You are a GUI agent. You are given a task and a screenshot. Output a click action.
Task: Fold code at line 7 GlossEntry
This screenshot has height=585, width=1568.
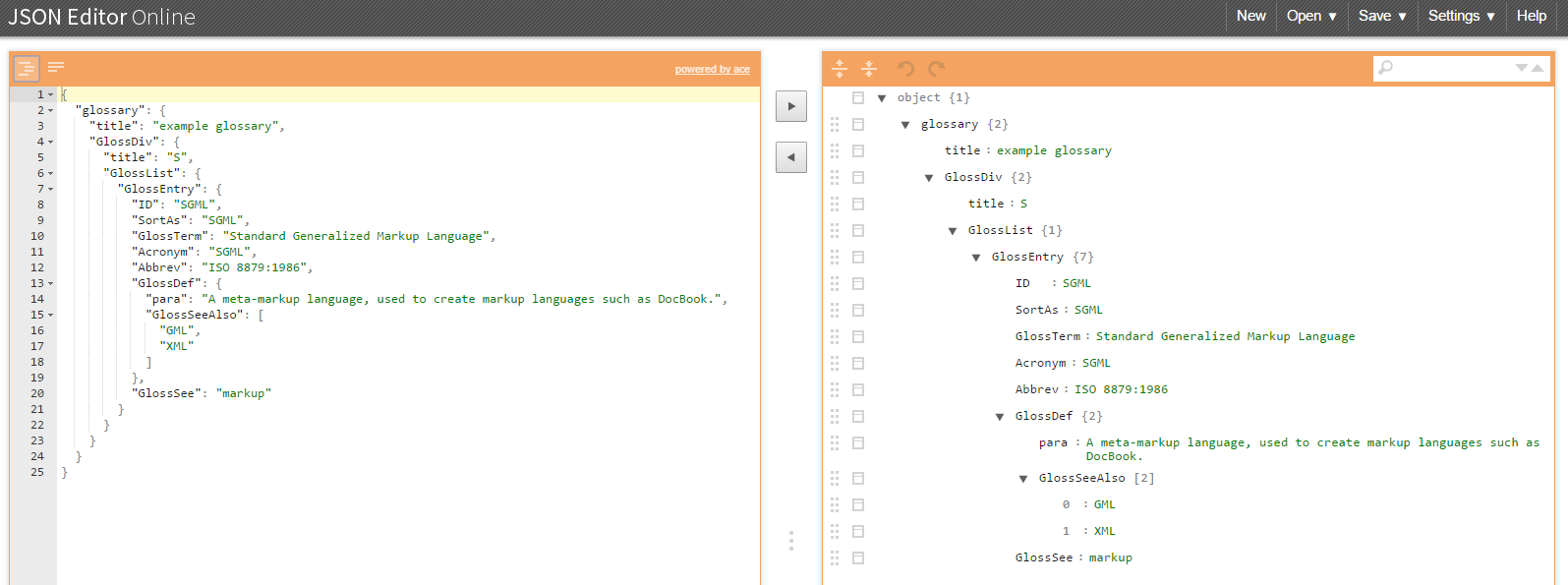point(51,190)
